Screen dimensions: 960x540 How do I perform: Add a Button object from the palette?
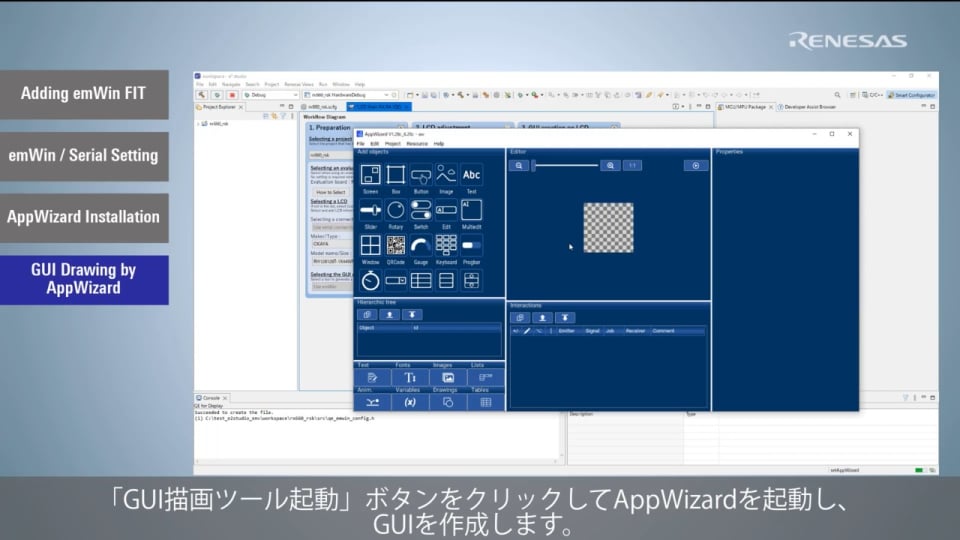tap(421, 175)
